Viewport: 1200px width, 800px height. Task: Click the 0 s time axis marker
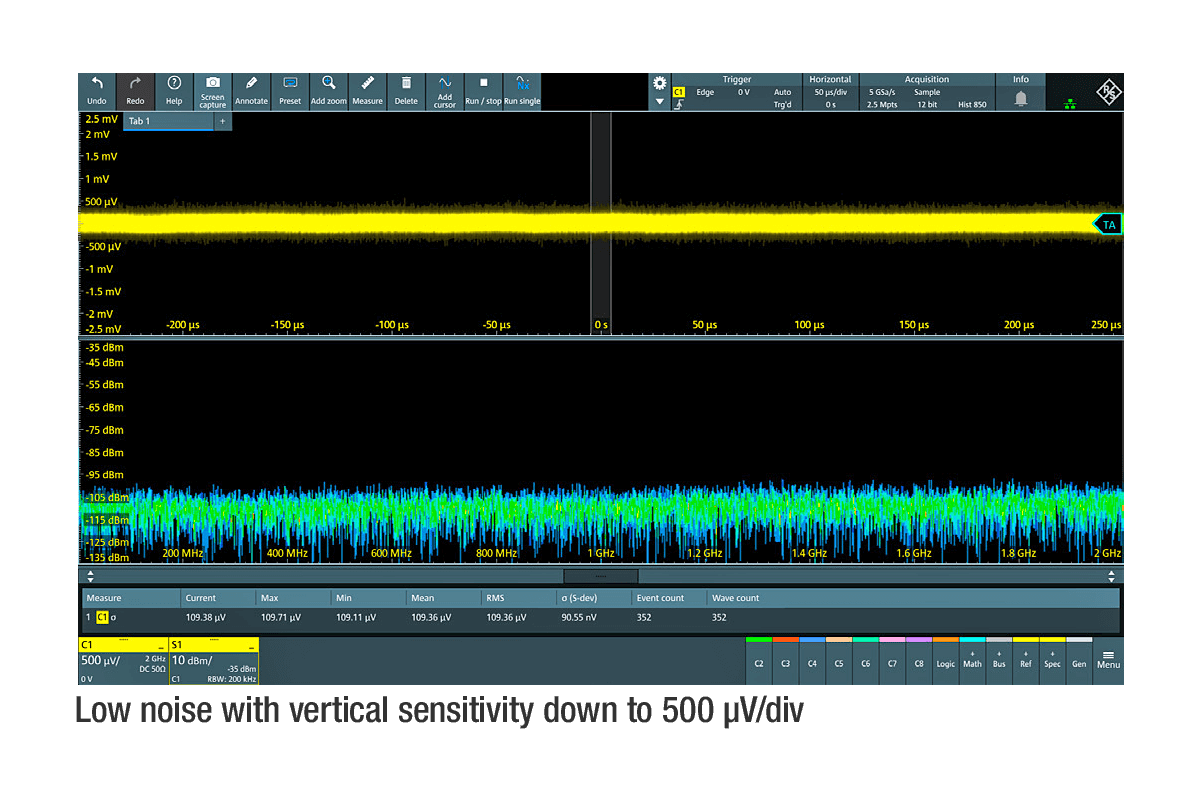click(x=601, y=325)
